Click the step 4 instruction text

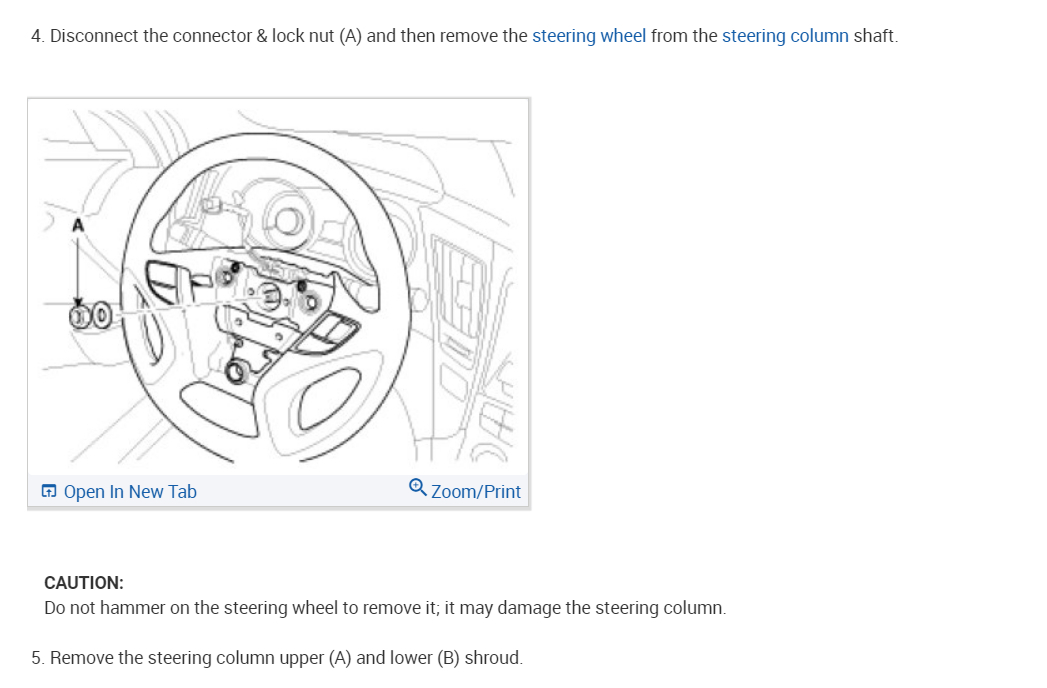pos(465,36)
